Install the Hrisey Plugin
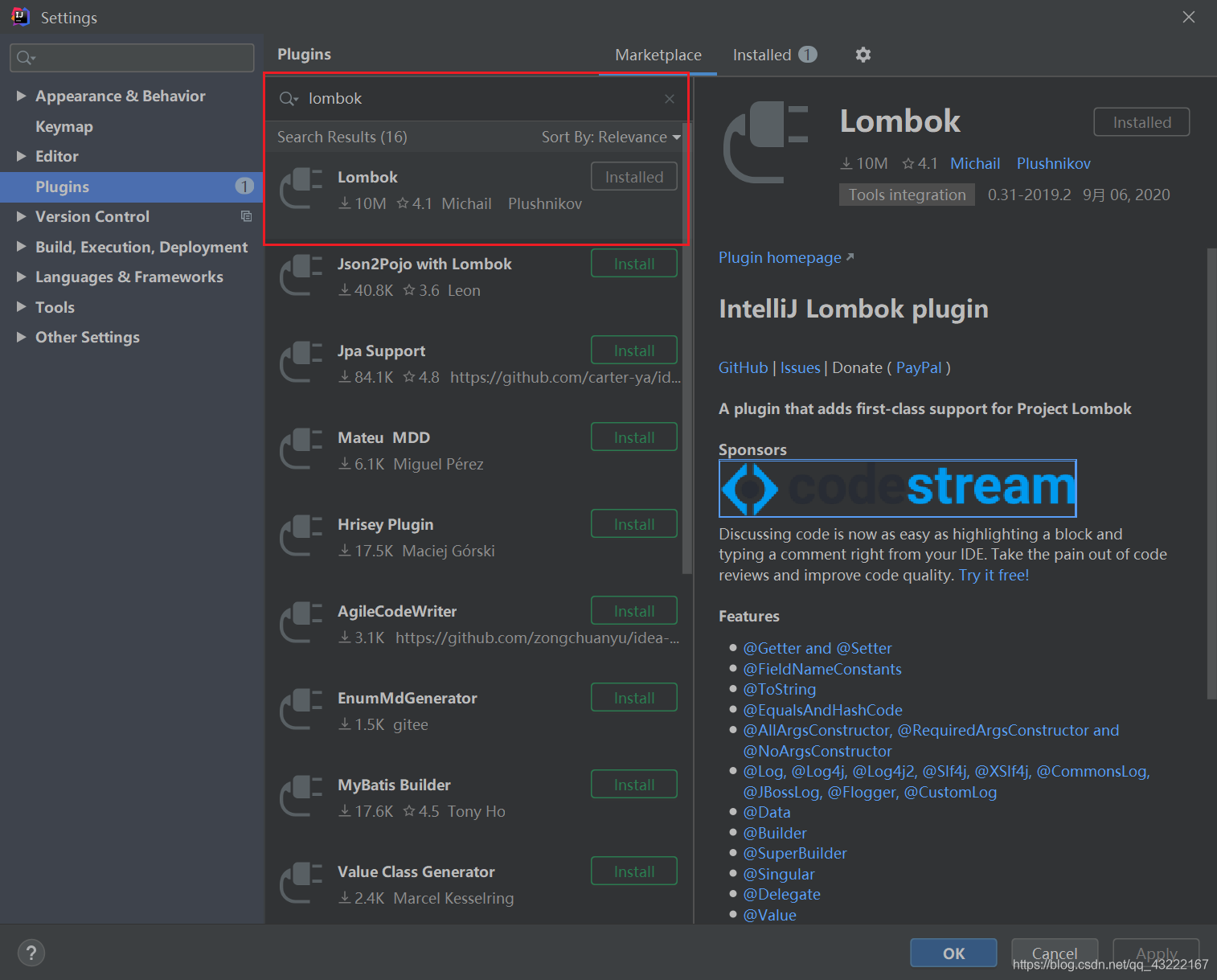The height and width of the screenshot is (980, 1217). click(634, 524)
